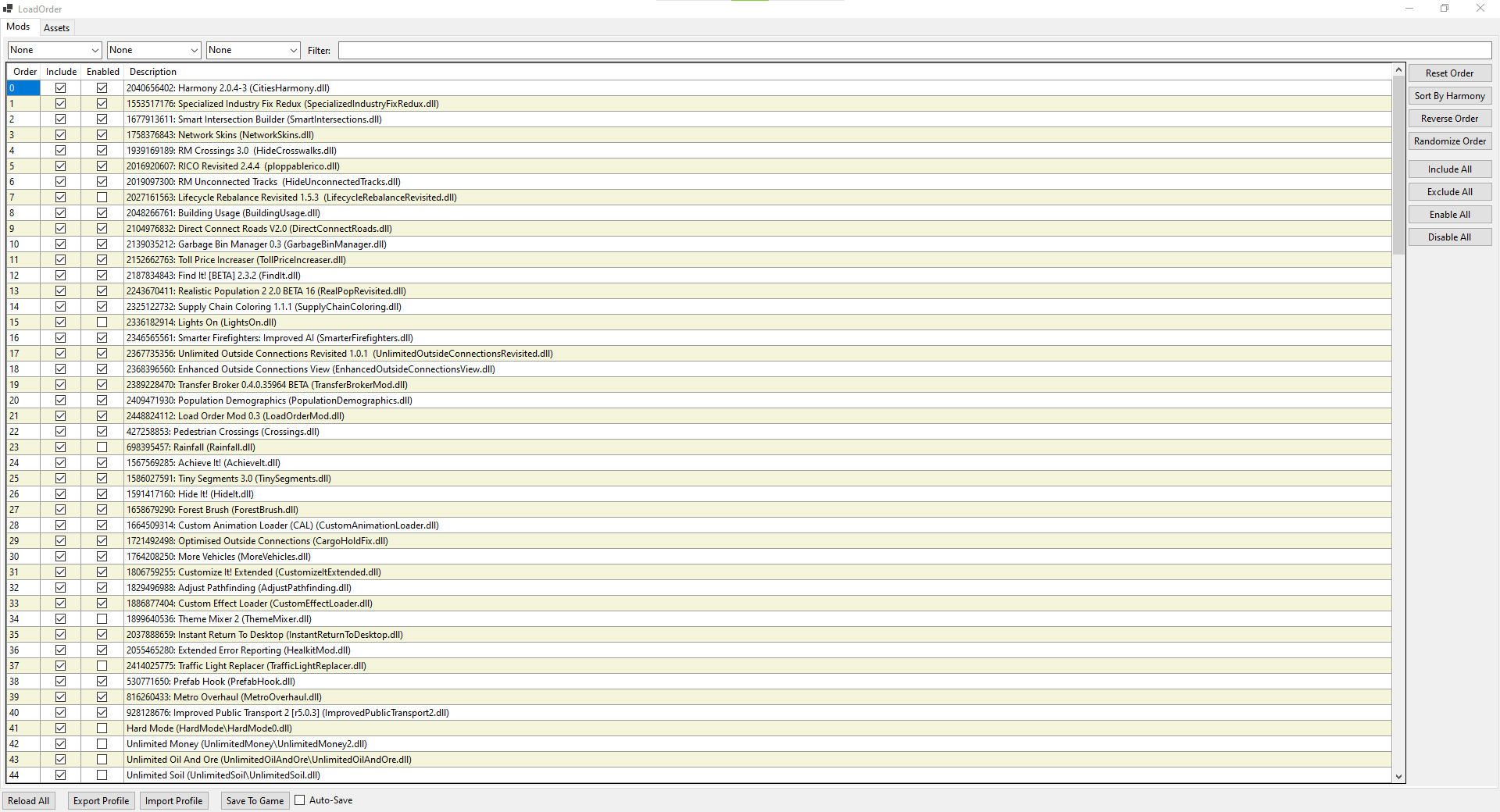Click the Include All button
The height and width of the screenshot is (812, 1500).
click(x=1450, y=169)
